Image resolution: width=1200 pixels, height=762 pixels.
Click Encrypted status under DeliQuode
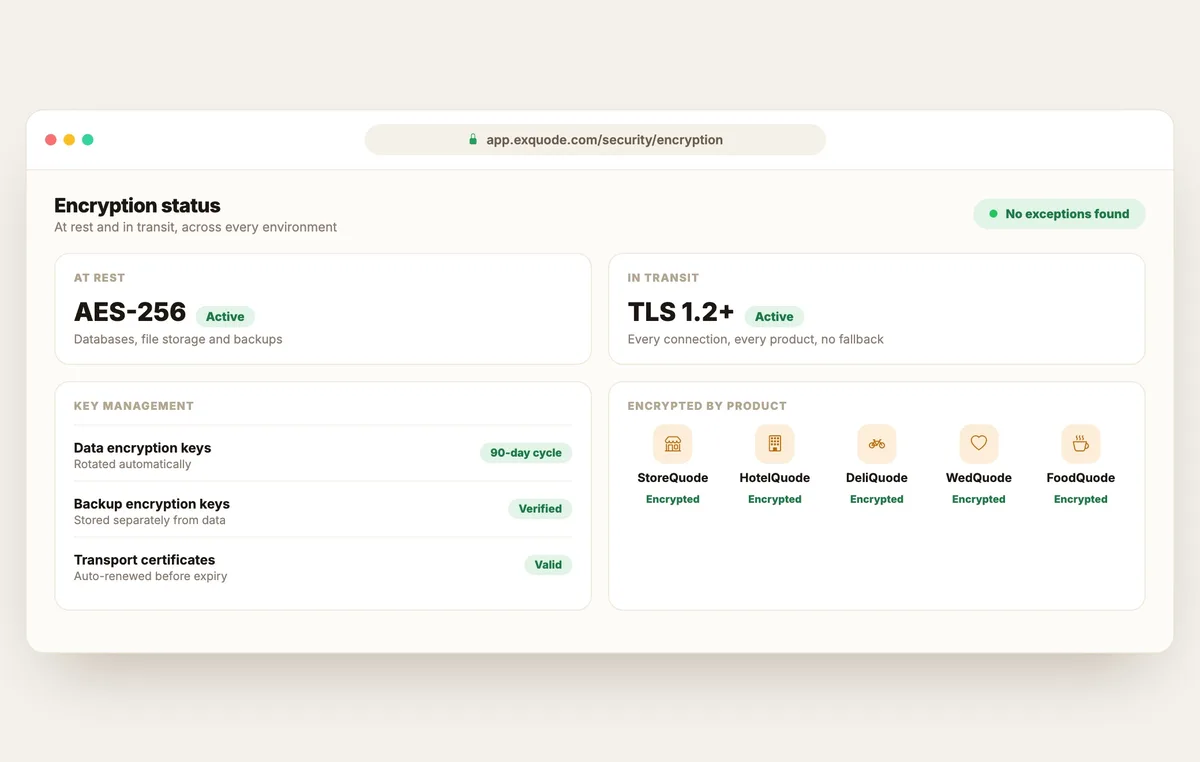pos(877,499)
